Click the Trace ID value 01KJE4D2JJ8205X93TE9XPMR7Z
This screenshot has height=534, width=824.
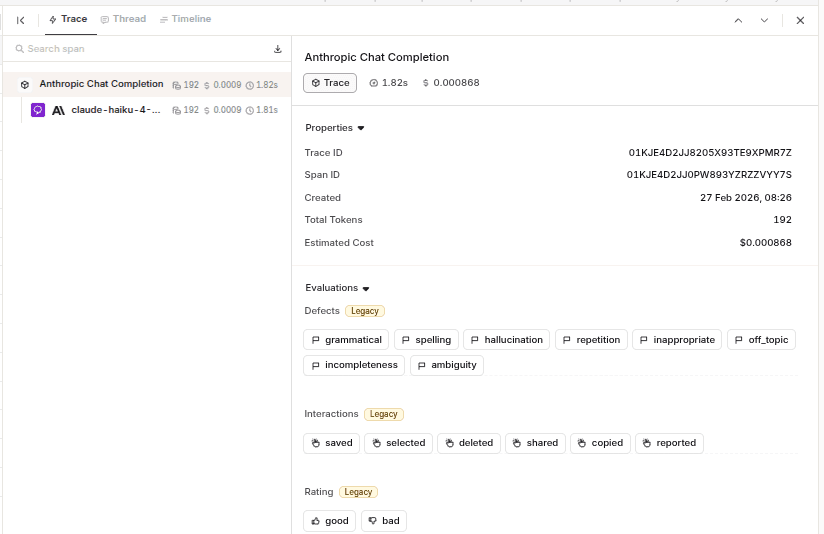pos(710,153)
